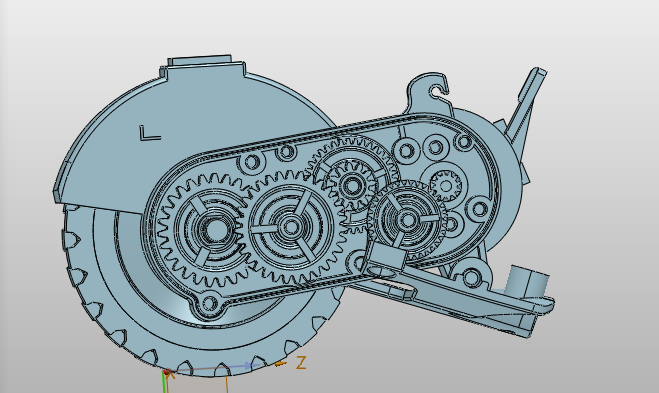Screen dimensions: 659x393
Task: Click the upper-right gearbox corner screw hole
Action: pyautogui.click(x=464, y=141)
